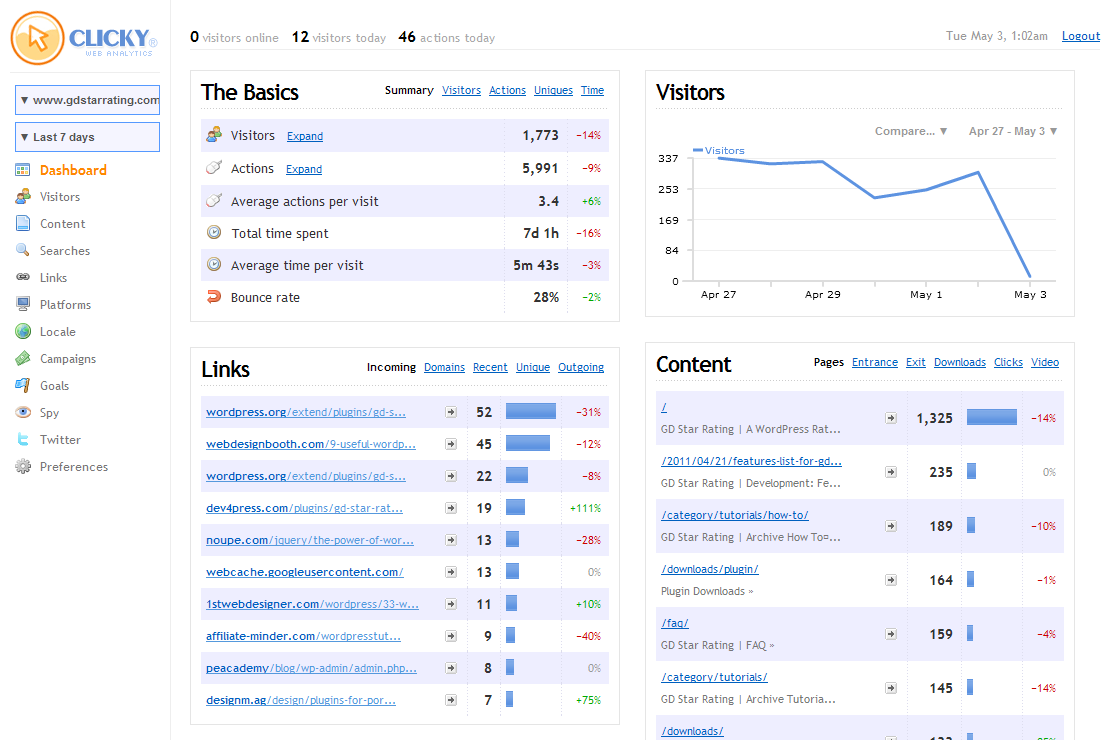Switch Links panel to Outgoing tab

point(581,367)
